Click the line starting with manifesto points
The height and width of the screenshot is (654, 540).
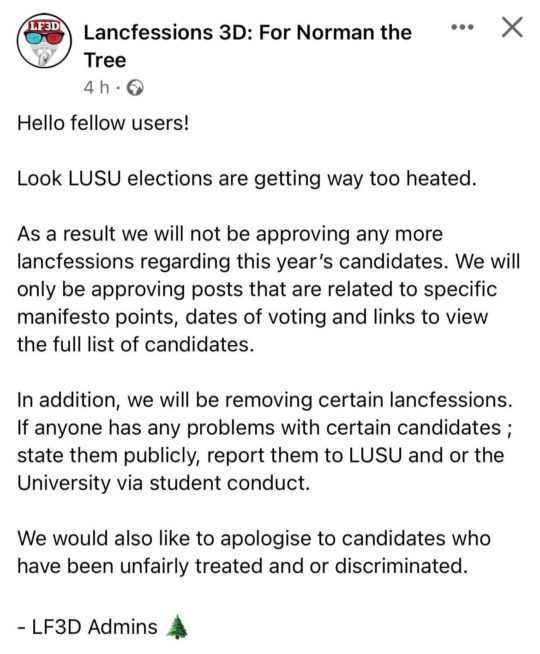point(252,317)
